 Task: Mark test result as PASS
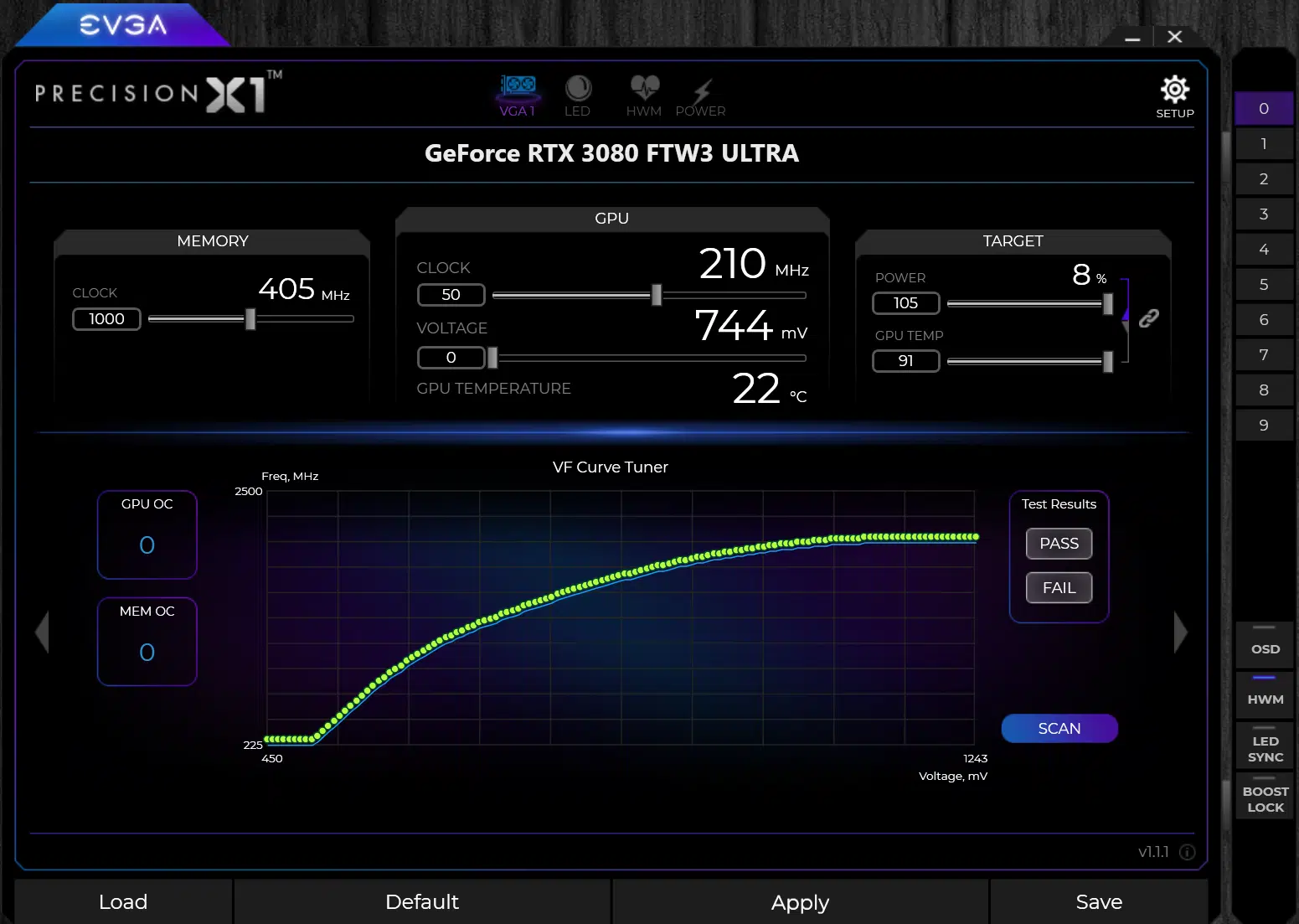pyautogui.click(x=1059, y=544)
